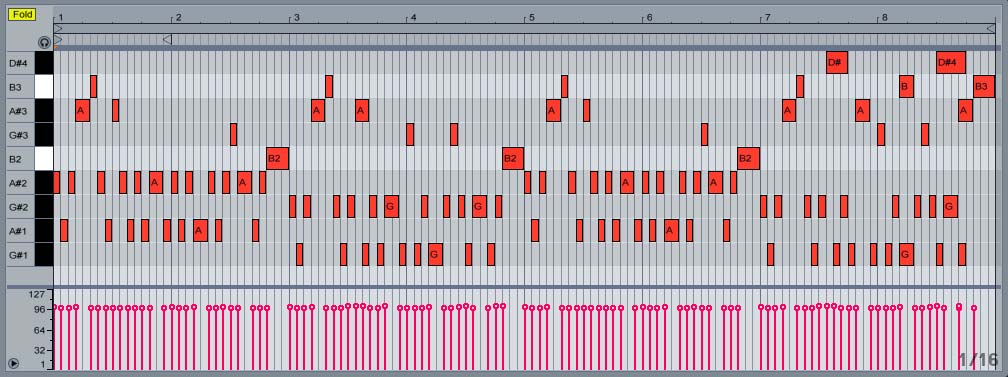Select the B3 note at far right
The width and height of the screenshot is (1008, 377).
click(984, 86)
